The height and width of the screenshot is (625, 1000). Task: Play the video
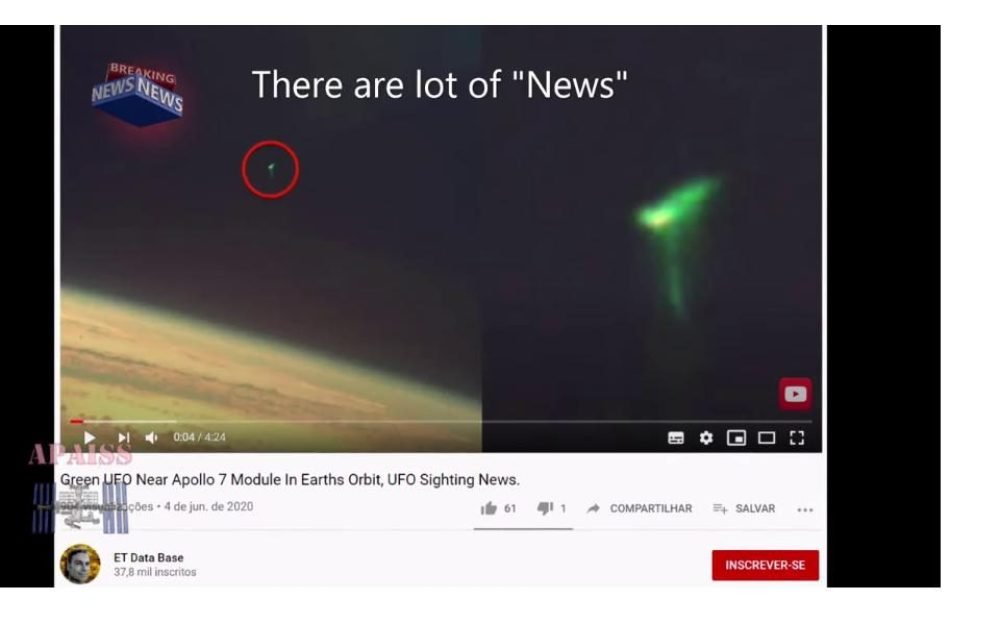tap(89, 438)
